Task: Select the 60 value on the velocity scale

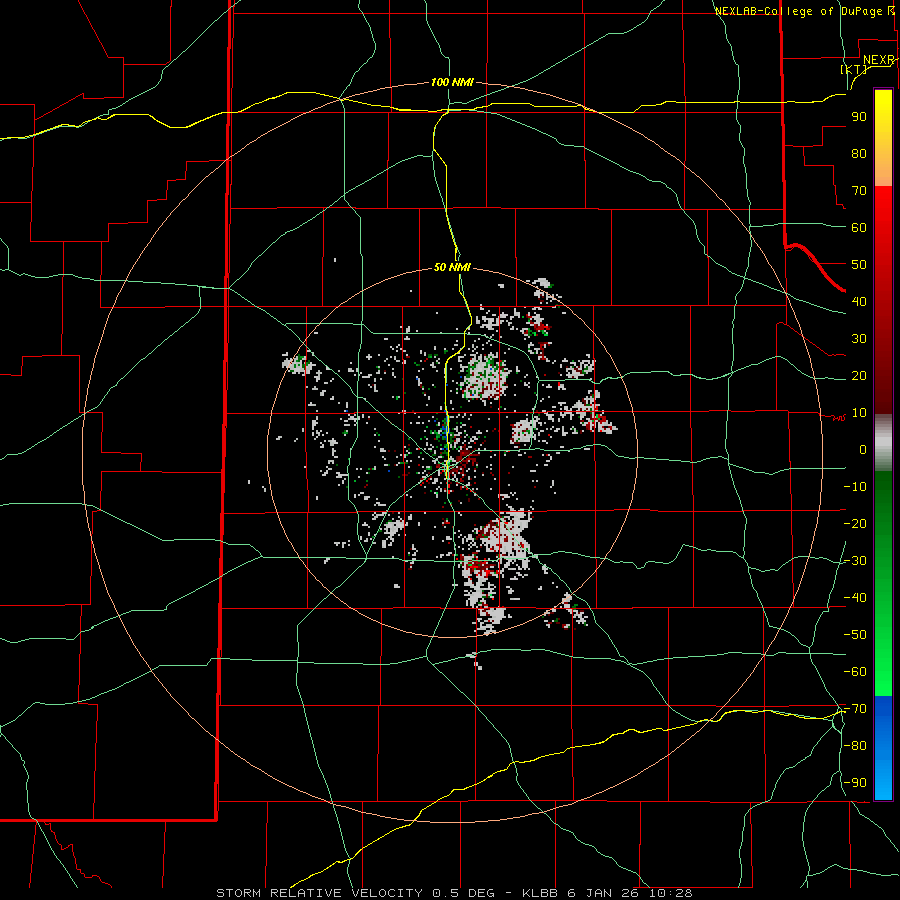Action: pos(859,228)
